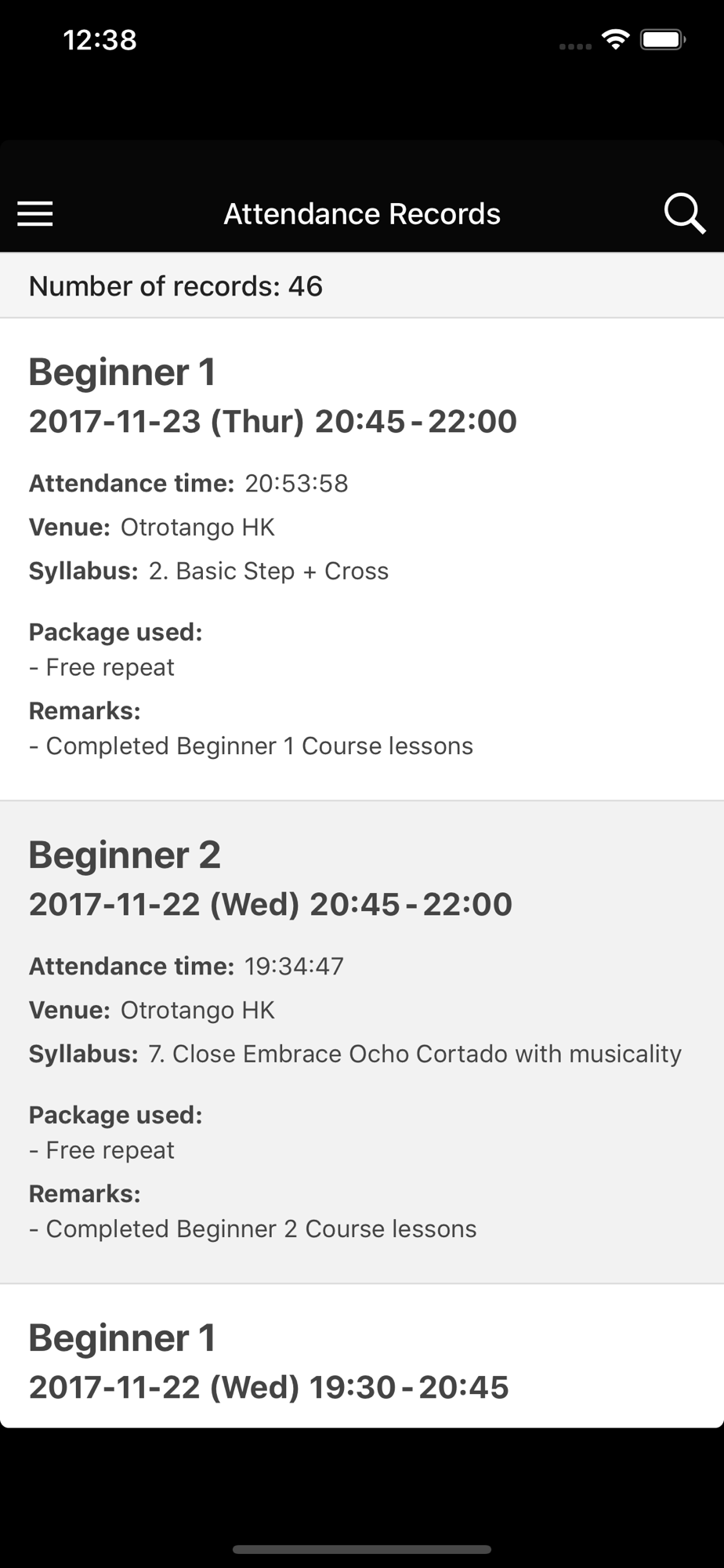Tap the Wi-Fi status icon

point(616,39)
